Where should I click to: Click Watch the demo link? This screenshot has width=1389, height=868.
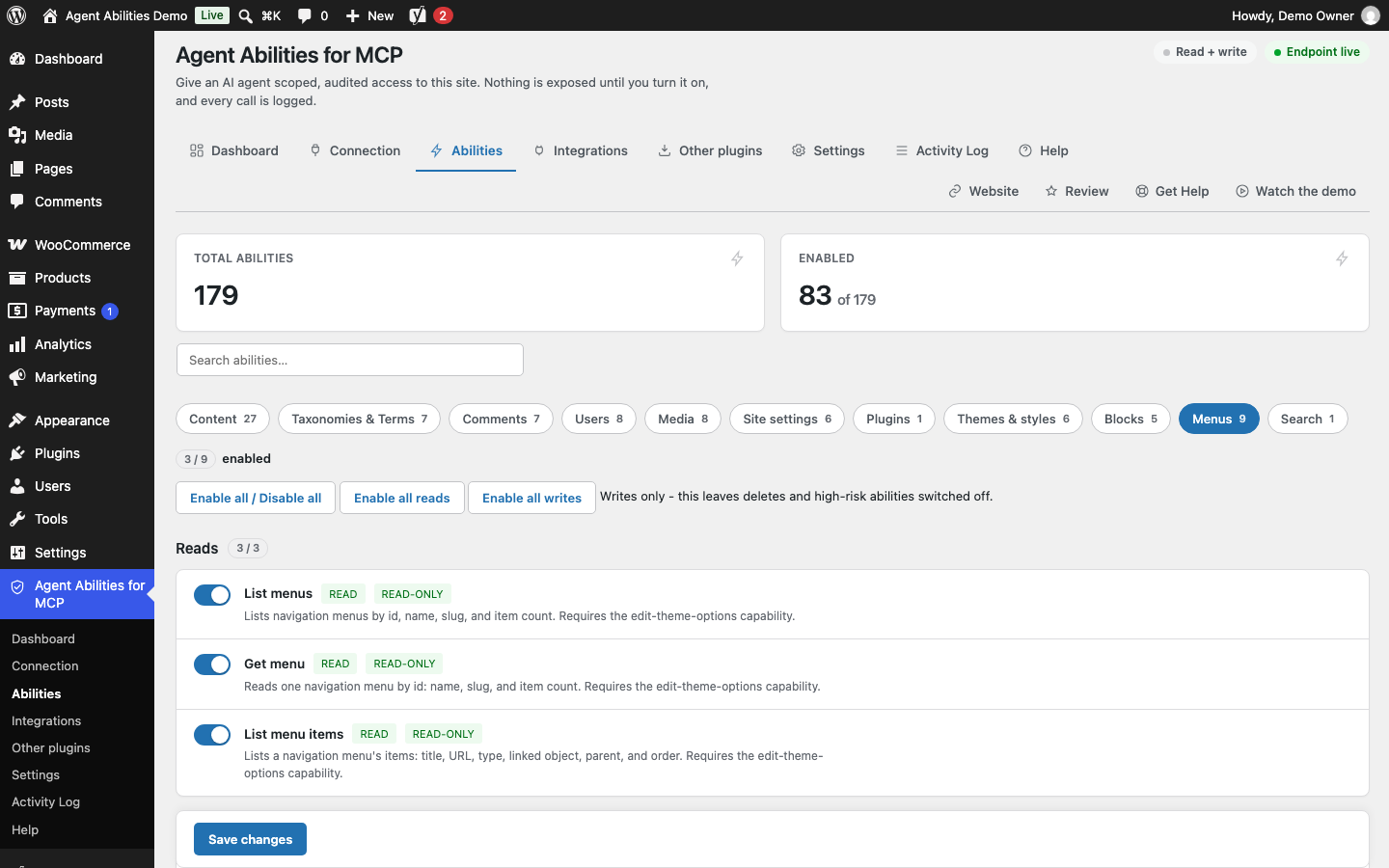pyautogui.click(x=1296, y=191)
